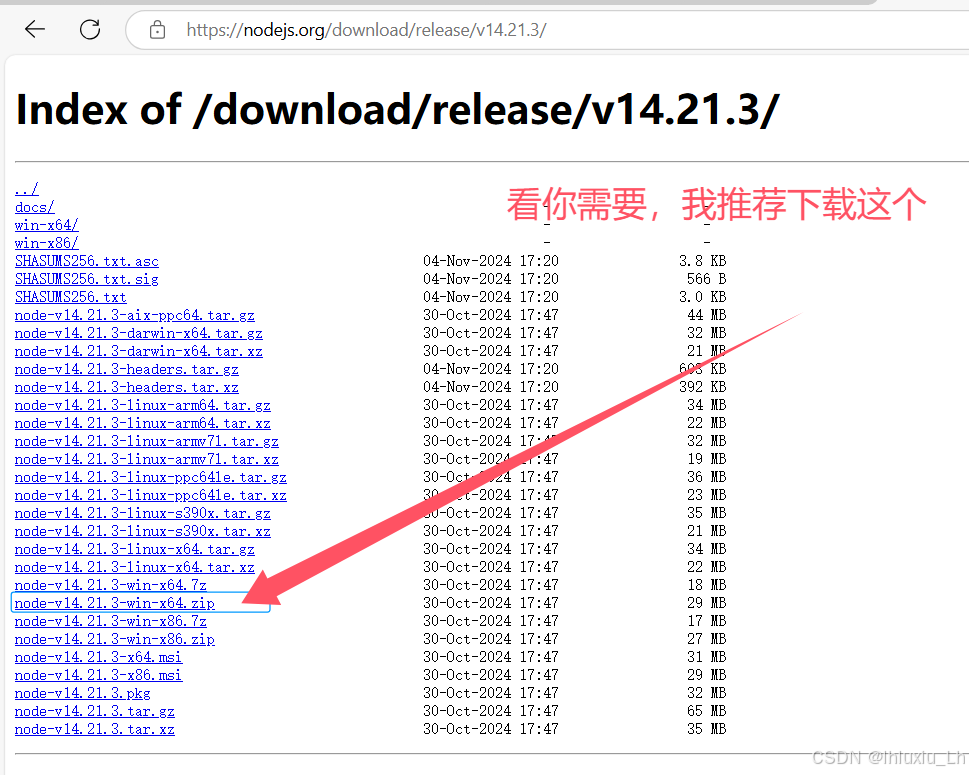Download node-v14.21.3-win-x86.zip archive

113,639
